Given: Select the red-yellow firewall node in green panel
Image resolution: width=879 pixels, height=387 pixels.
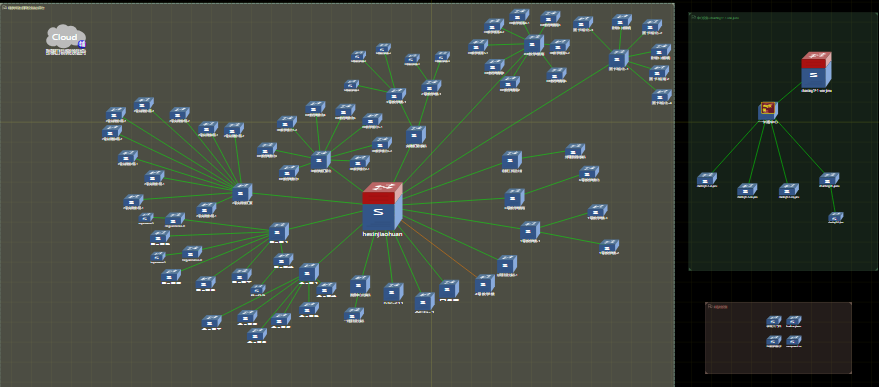Looking at the screenshot, I should pyautogui.click(x=767, y=110).
